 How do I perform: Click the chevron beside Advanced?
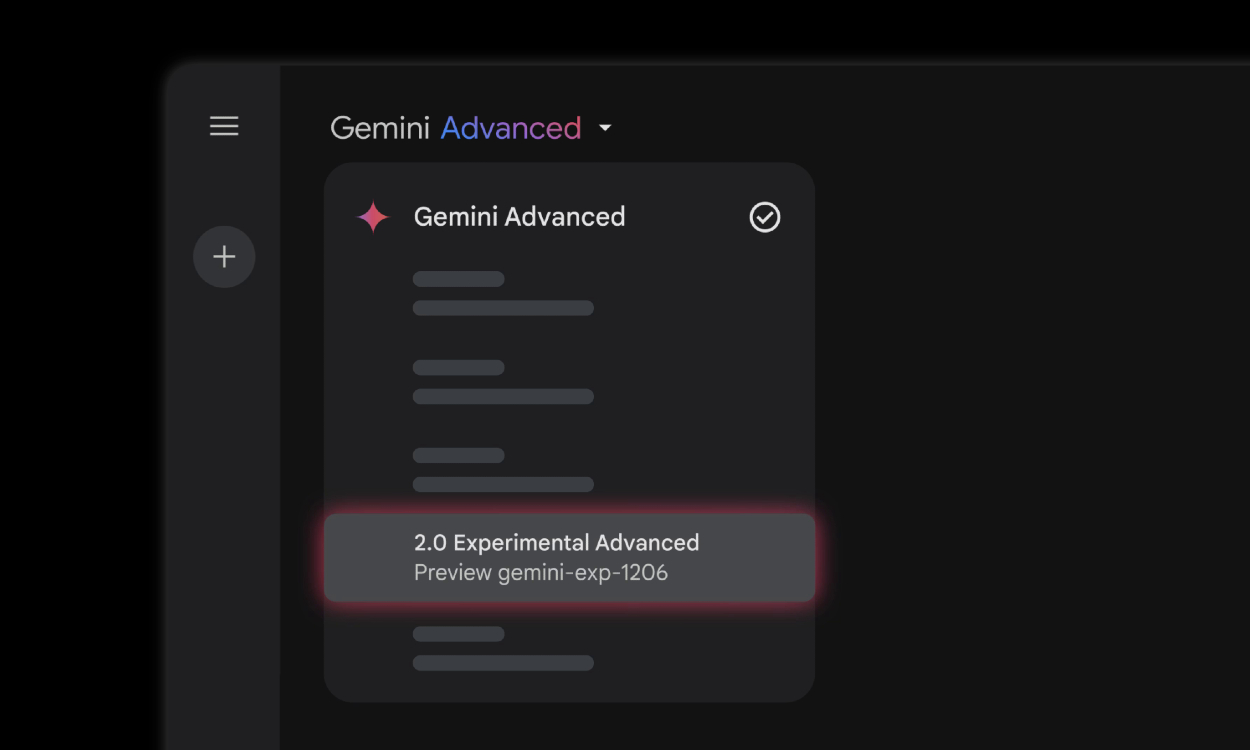click(x=605, y=128)
